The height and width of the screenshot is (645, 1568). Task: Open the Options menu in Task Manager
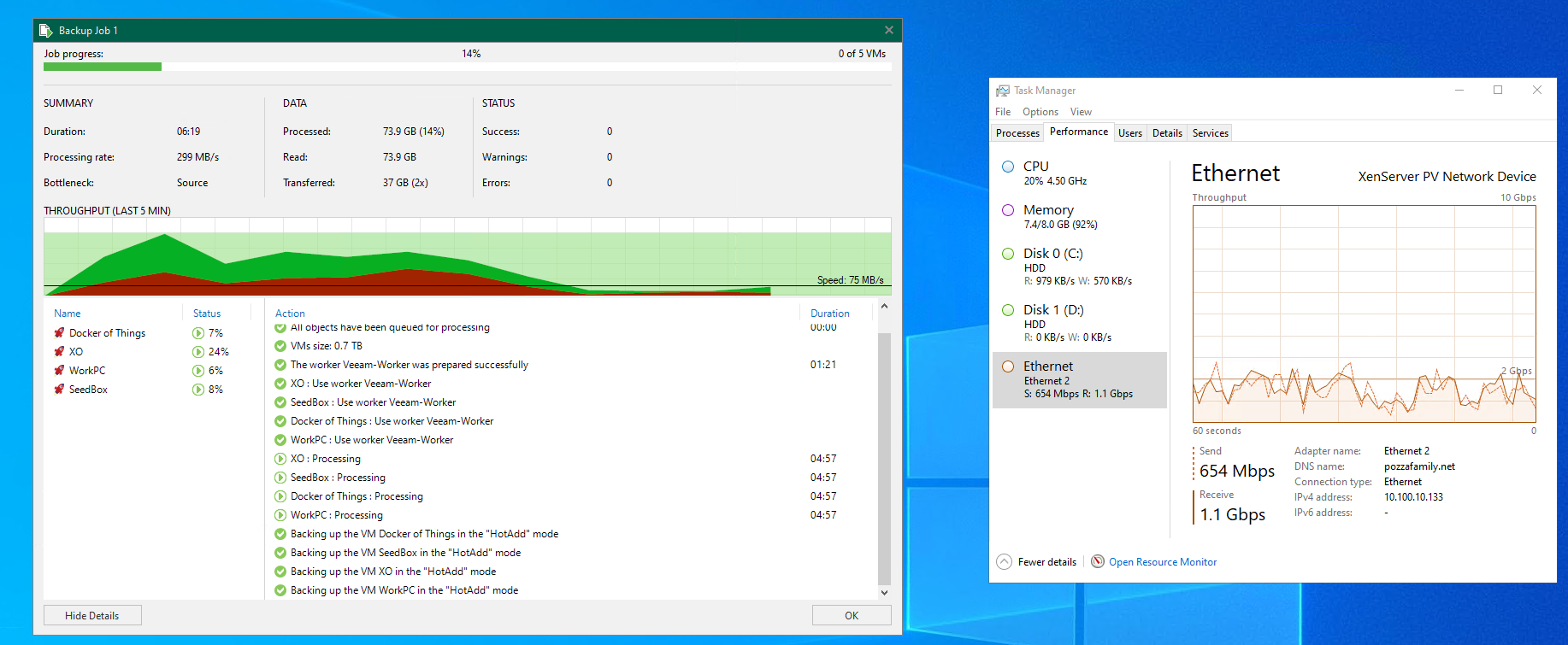1040,112
